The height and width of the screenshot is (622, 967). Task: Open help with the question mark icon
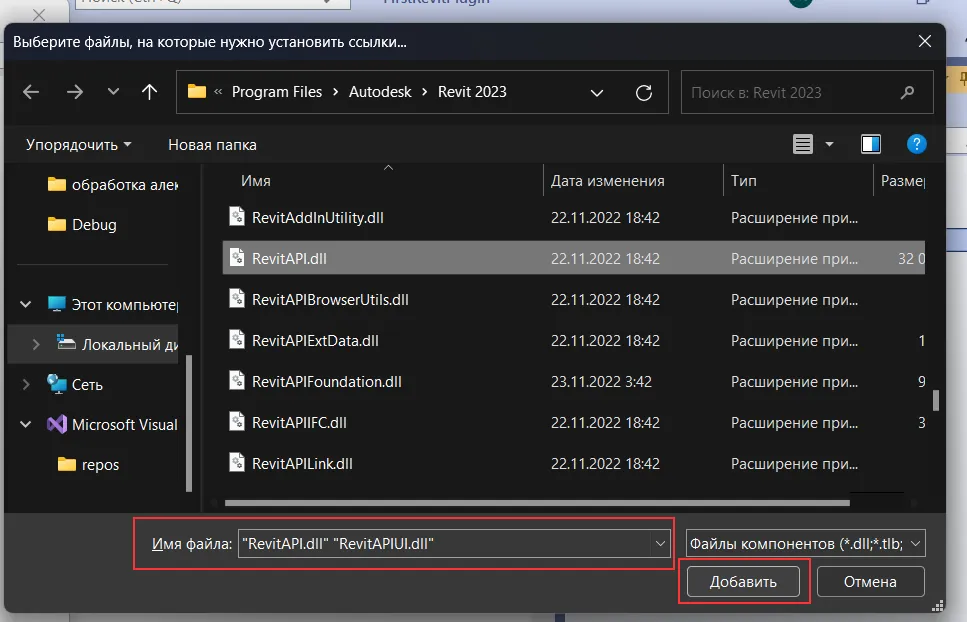(x=916, y=144)
